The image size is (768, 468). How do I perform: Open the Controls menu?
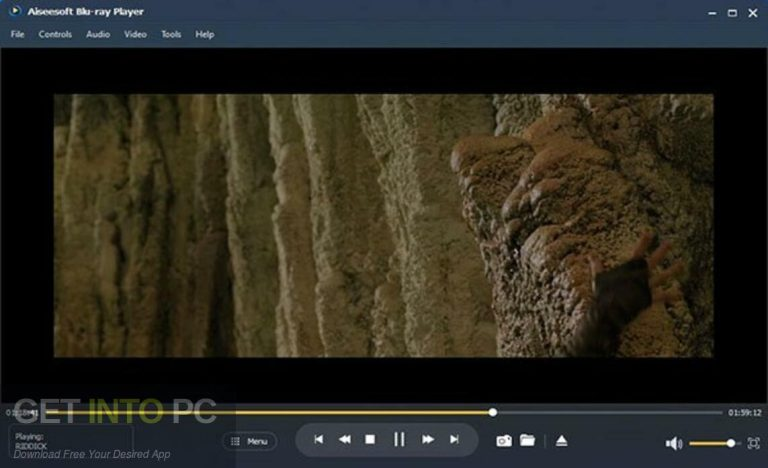pos(55,34)
